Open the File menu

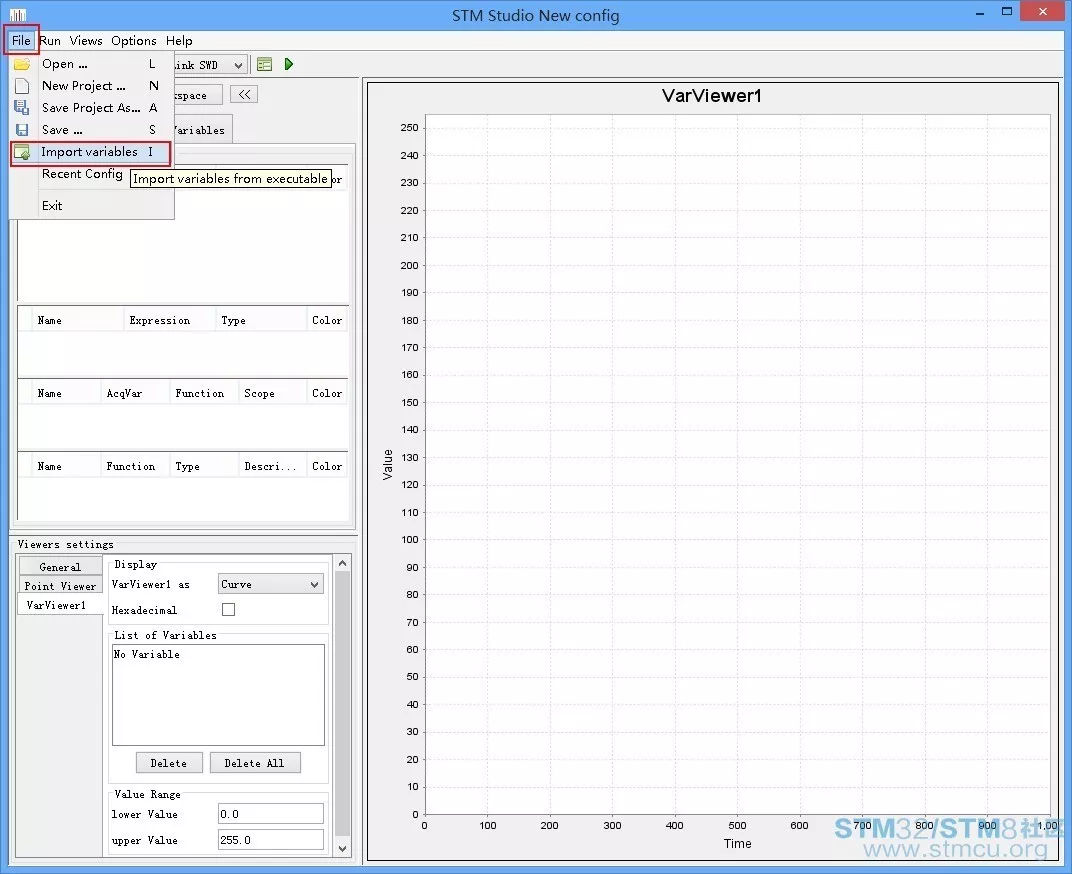pos(21,40)
